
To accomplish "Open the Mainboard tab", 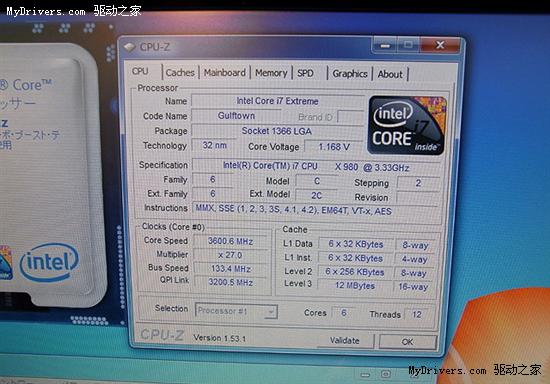I will point(224,73).
